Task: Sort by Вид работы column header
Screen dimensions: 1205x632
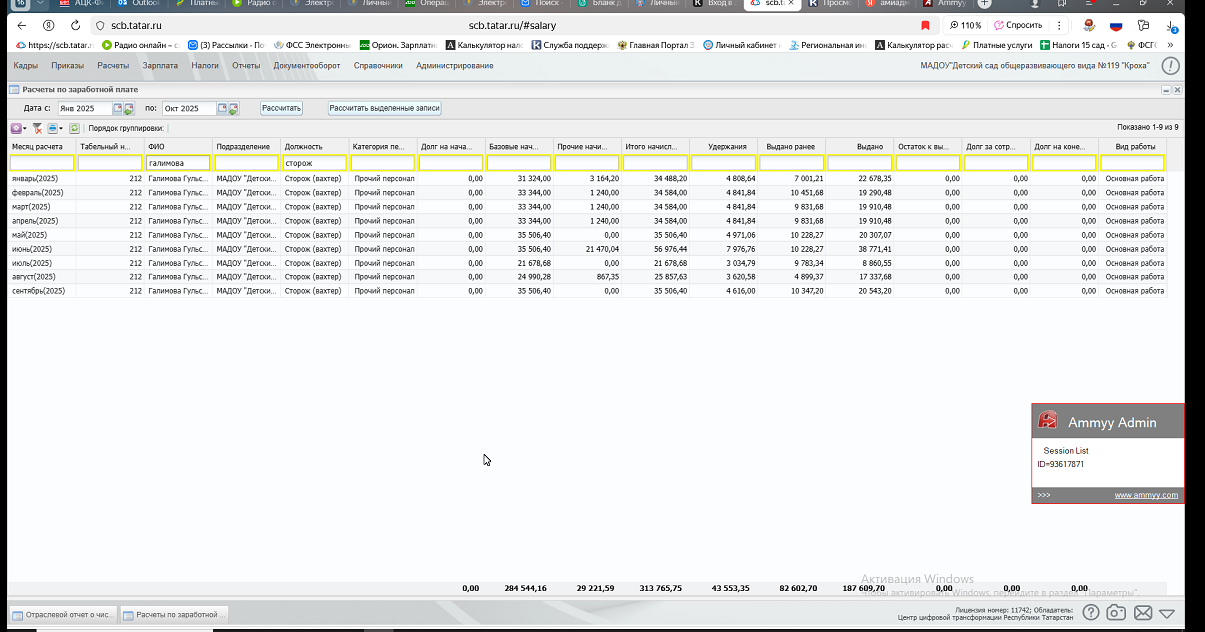Action: [1132, 146]
